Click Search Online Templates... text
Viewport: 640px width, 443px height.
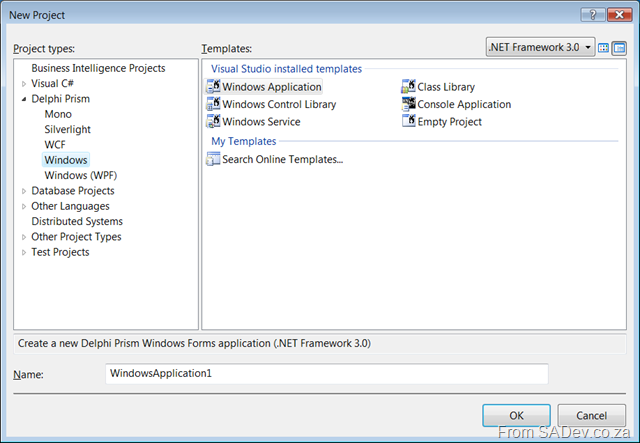[282, 159]
